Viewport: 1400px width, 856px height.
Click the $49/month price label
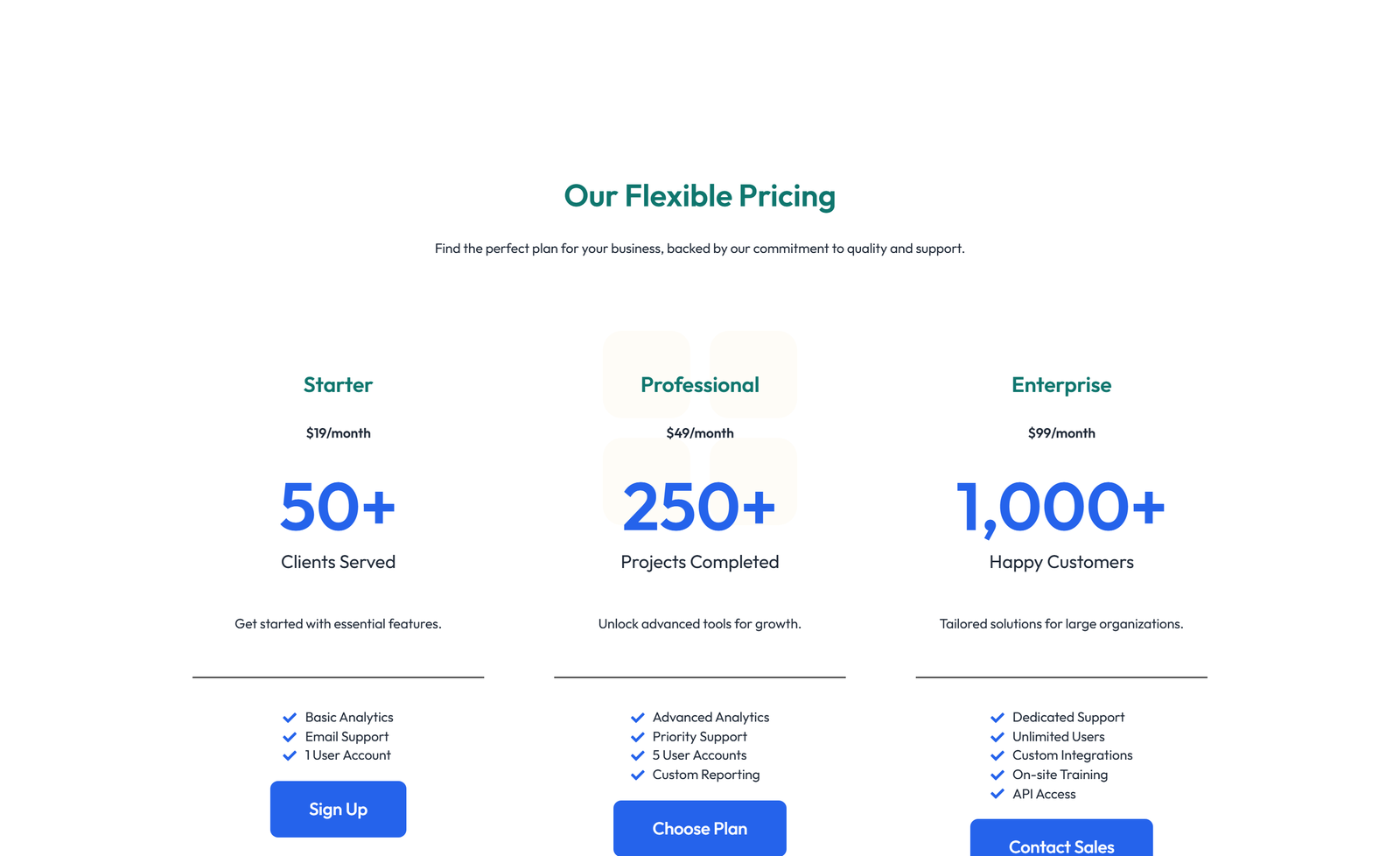coord(699,432)
